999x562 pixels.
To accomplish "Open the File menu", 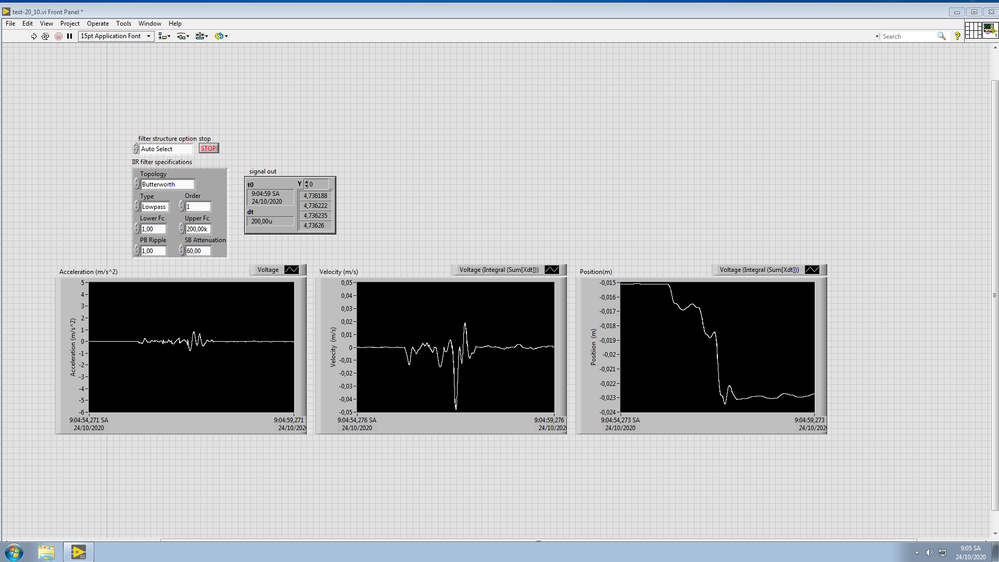I will tap(10, 24).
